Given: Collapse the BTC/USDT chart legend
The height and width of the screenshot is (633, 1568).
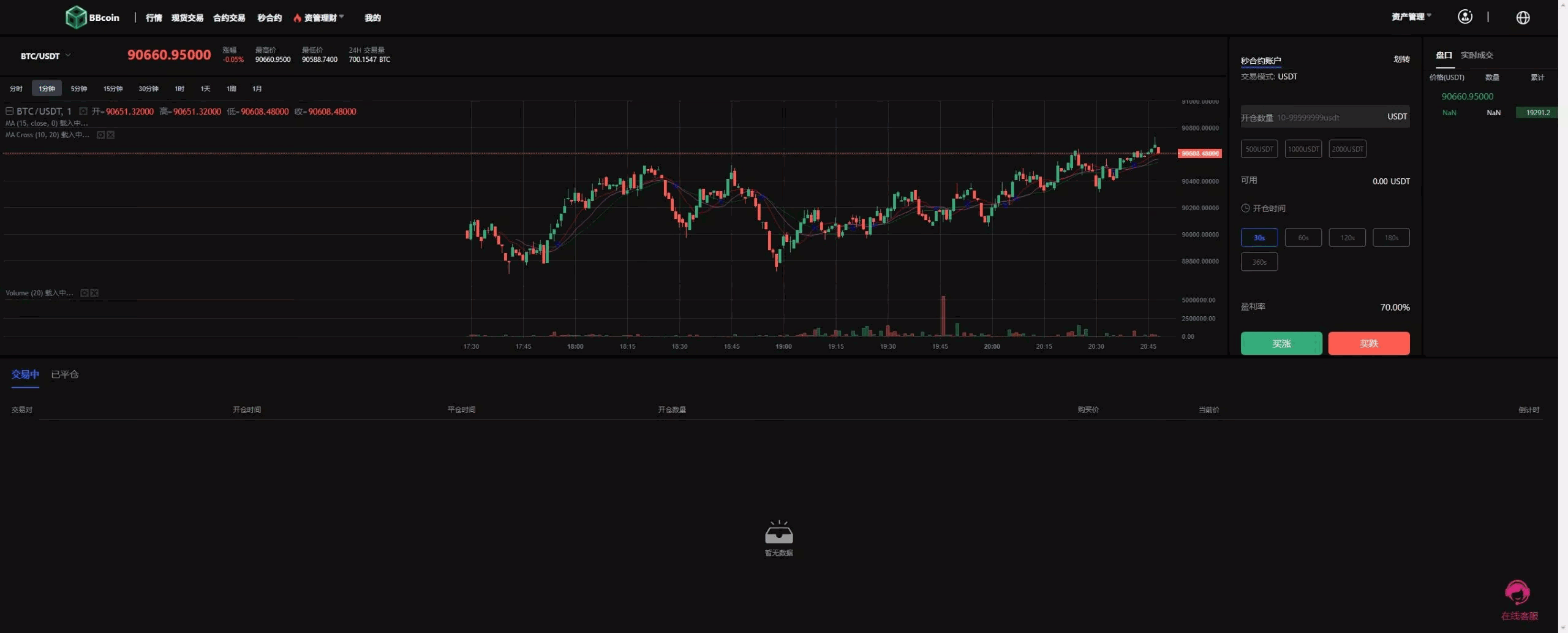Looking at the screenshot, I should [x=9, y=111].
